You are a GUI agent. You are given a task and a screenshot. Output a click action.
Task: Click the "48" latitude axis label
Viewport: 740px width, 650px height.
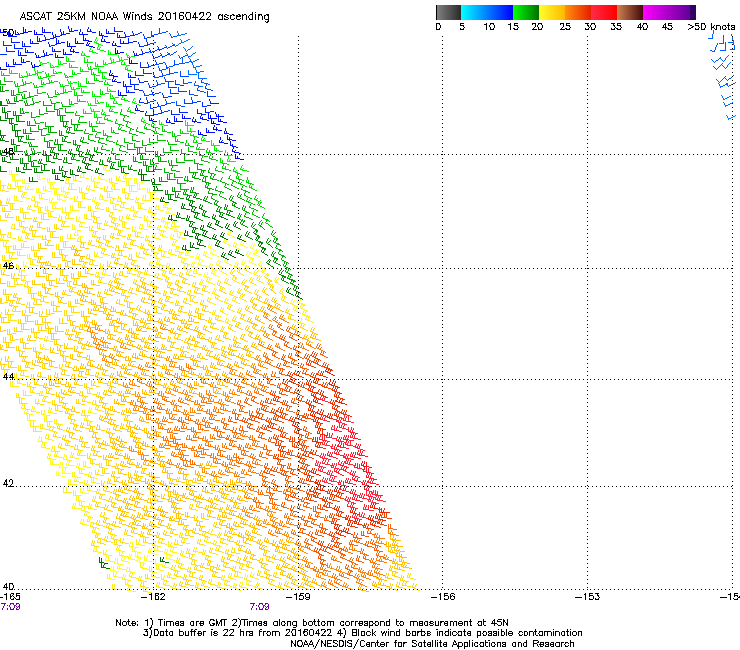click(x=8, y=152)
